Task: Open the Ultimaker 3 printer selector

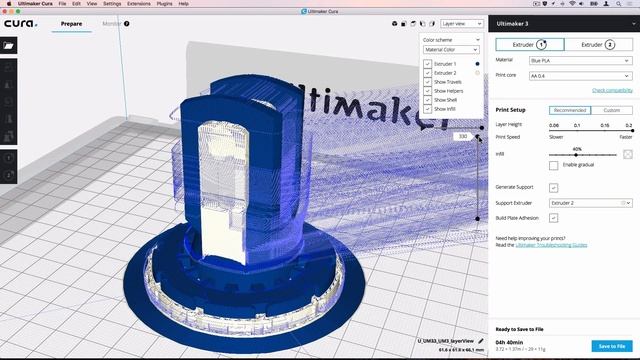Action: pos(564,24)
